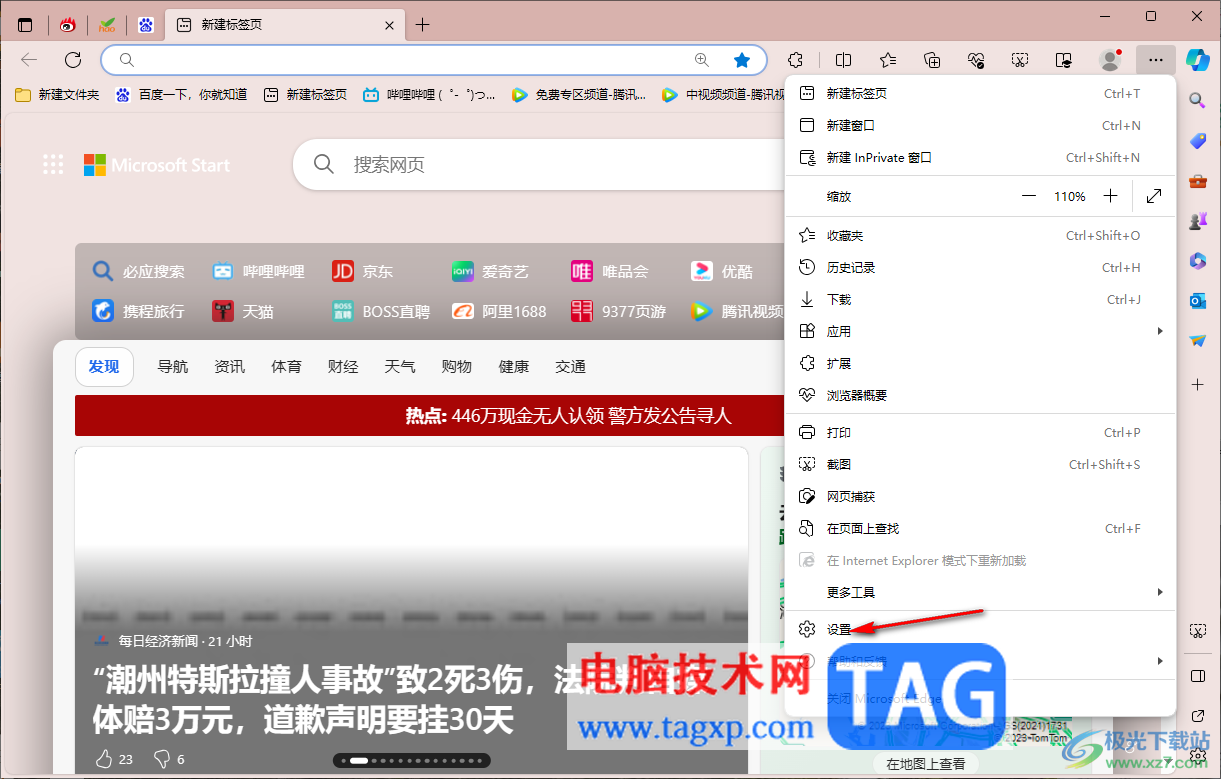Increase zoom with the plus control
The height and width of the screenshot is (779, 1221).
(1110, 196)
